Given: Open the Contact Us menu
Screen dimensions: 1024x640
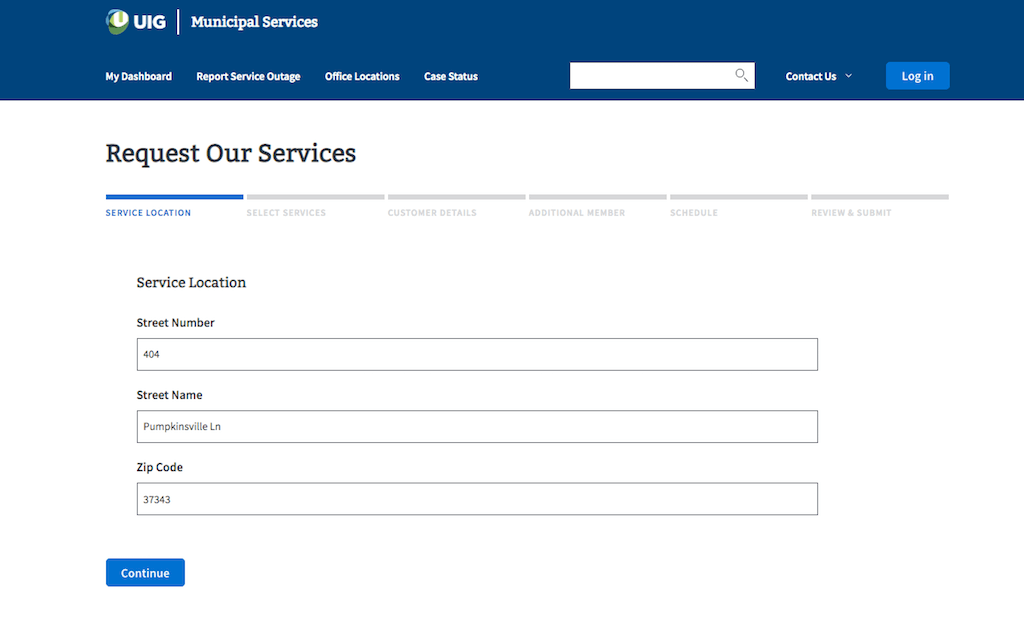Looking at the screenshot, I should click(811, 76).
